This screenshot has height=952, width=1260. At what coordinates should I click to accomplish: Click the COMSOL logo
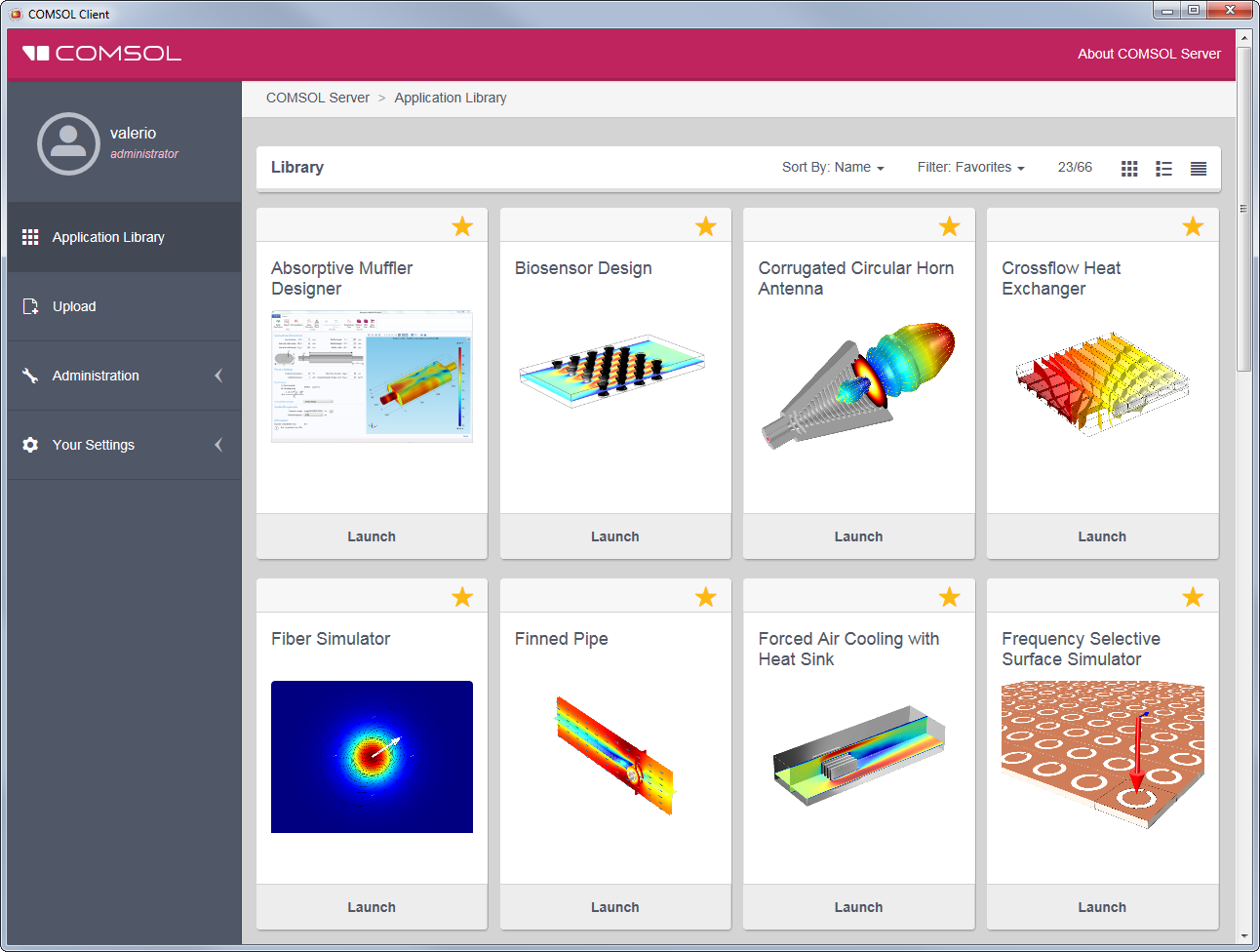coord(101,54)
